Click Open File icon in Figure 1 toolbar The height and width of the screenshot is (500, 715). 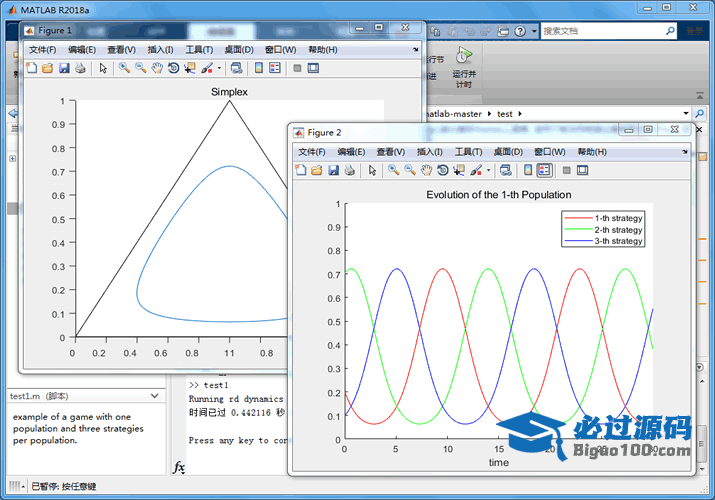48,68
